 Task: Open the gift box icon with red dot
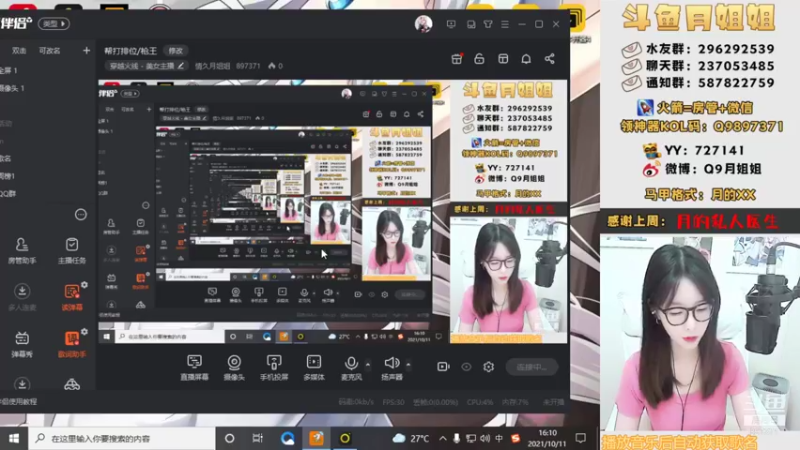(x=457, y=59)
